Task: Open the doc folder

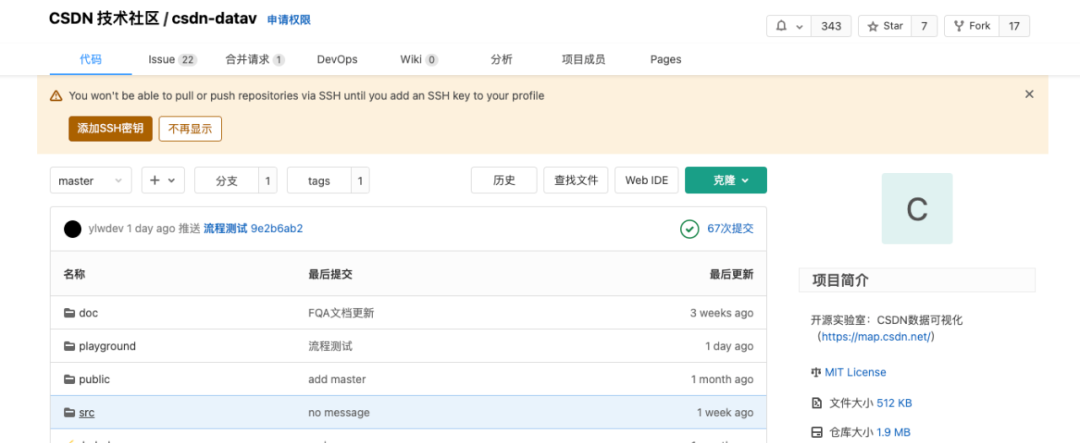Action: point(88,313)
